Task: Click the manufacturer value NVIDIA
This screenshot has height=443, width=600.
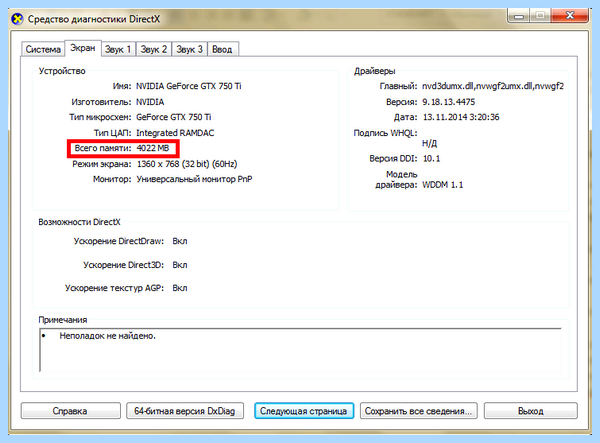Action: click(150, 102)
